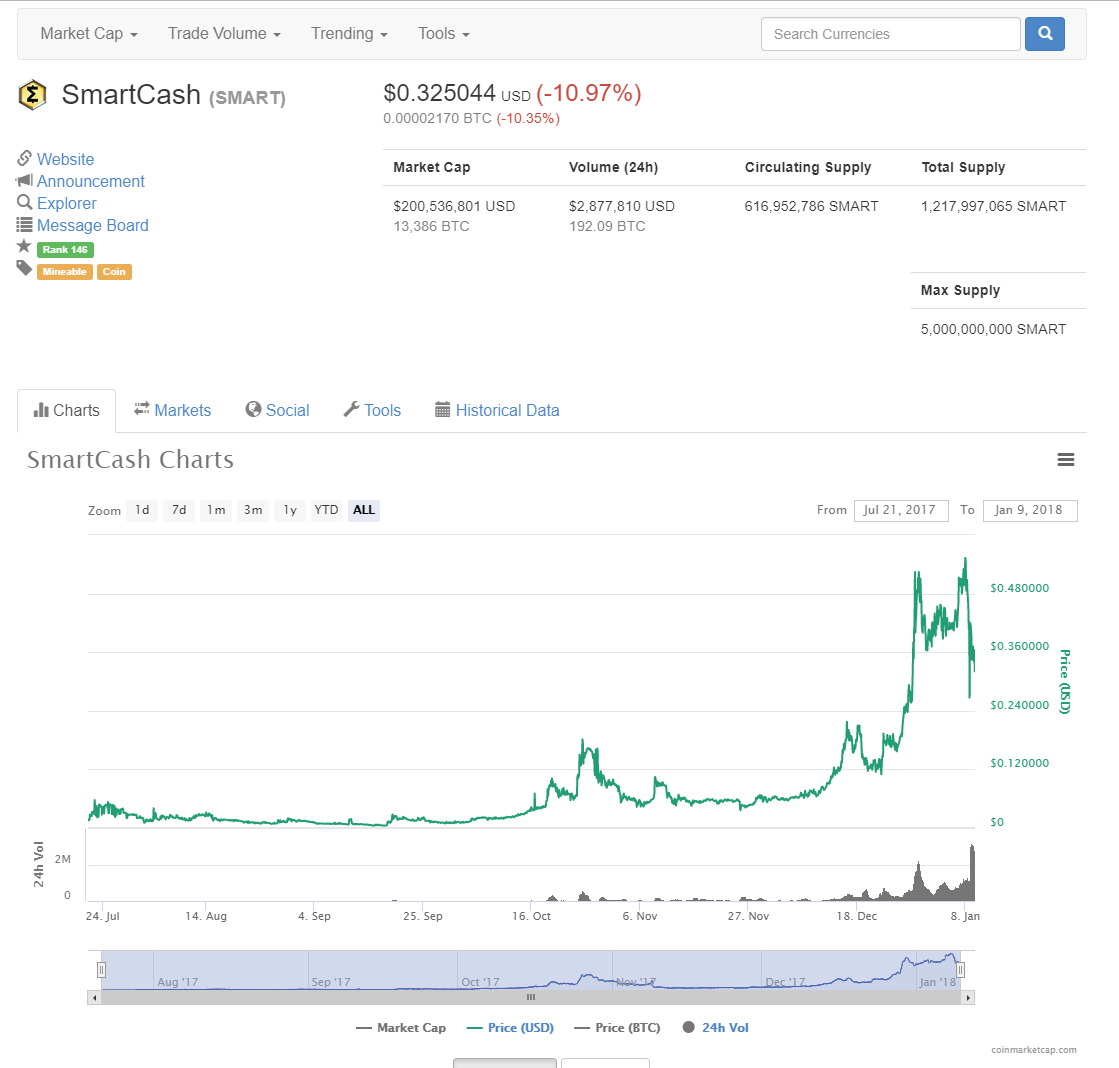1119x1068 pixels.
Task: Click the megaphone icon beside Announcement
Action: click(24, 180)
